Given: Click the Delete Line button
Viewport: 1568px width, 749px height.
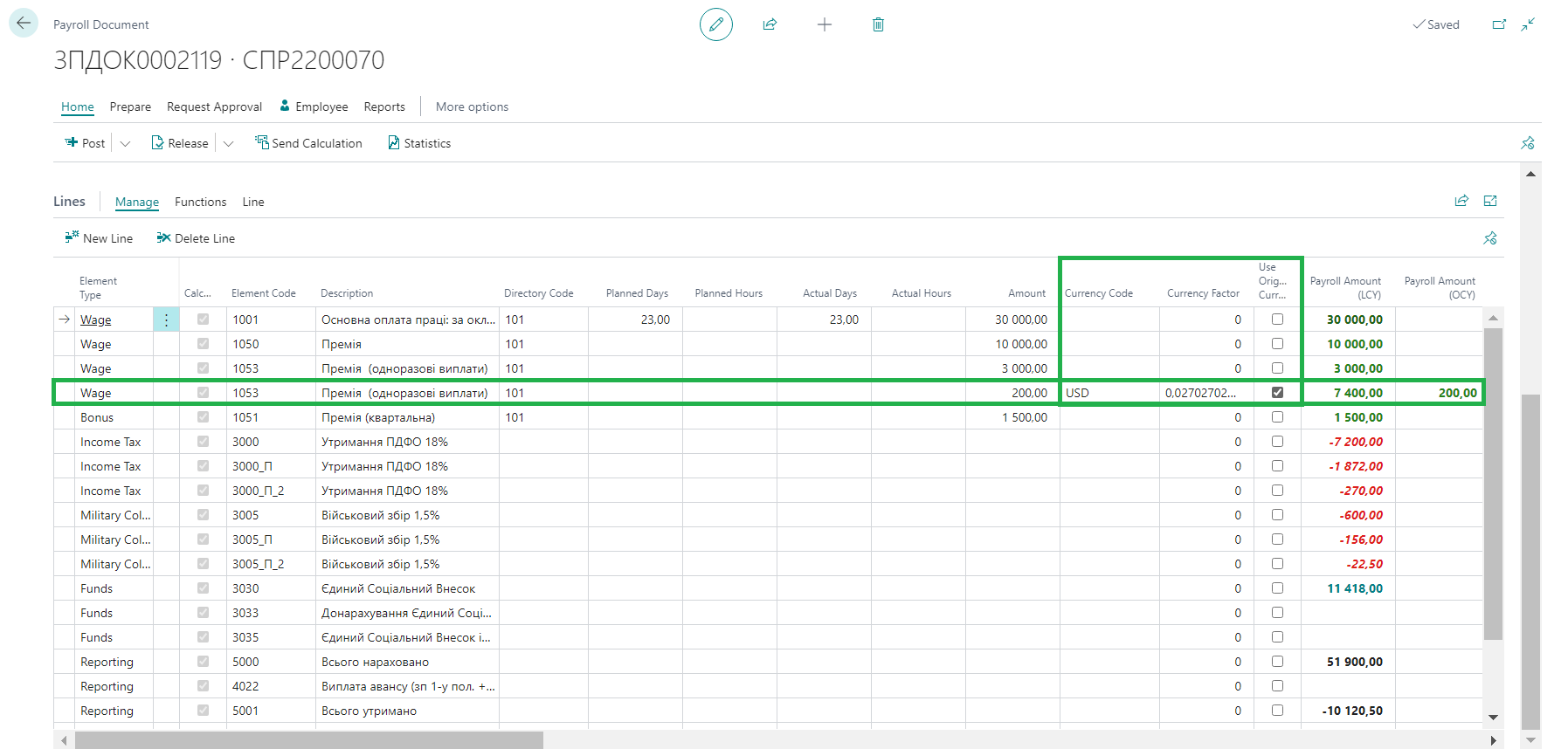Looking at the screenshot, I should pyautogui.click(x=196, y=238).
